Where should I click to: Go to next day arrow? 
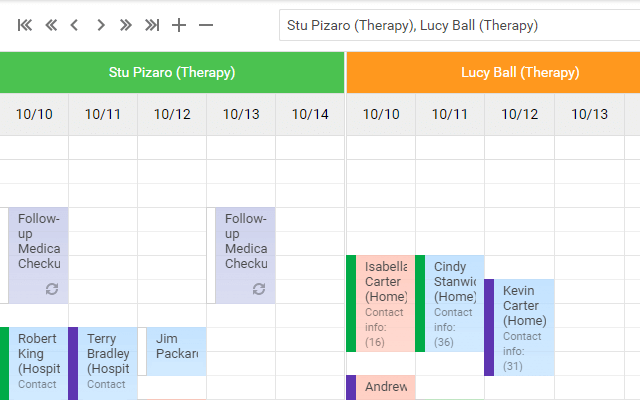pos(101,25)
